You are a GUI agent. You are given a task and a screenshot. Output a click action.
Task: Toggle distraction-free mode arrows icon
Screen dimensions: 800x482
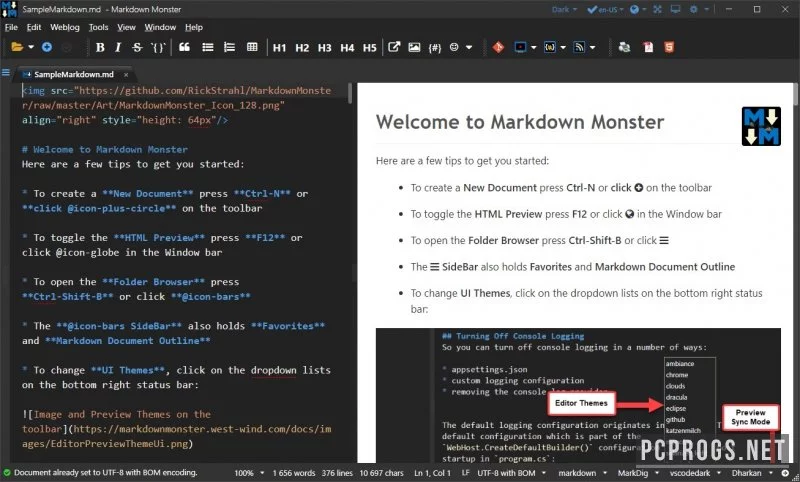658,9
